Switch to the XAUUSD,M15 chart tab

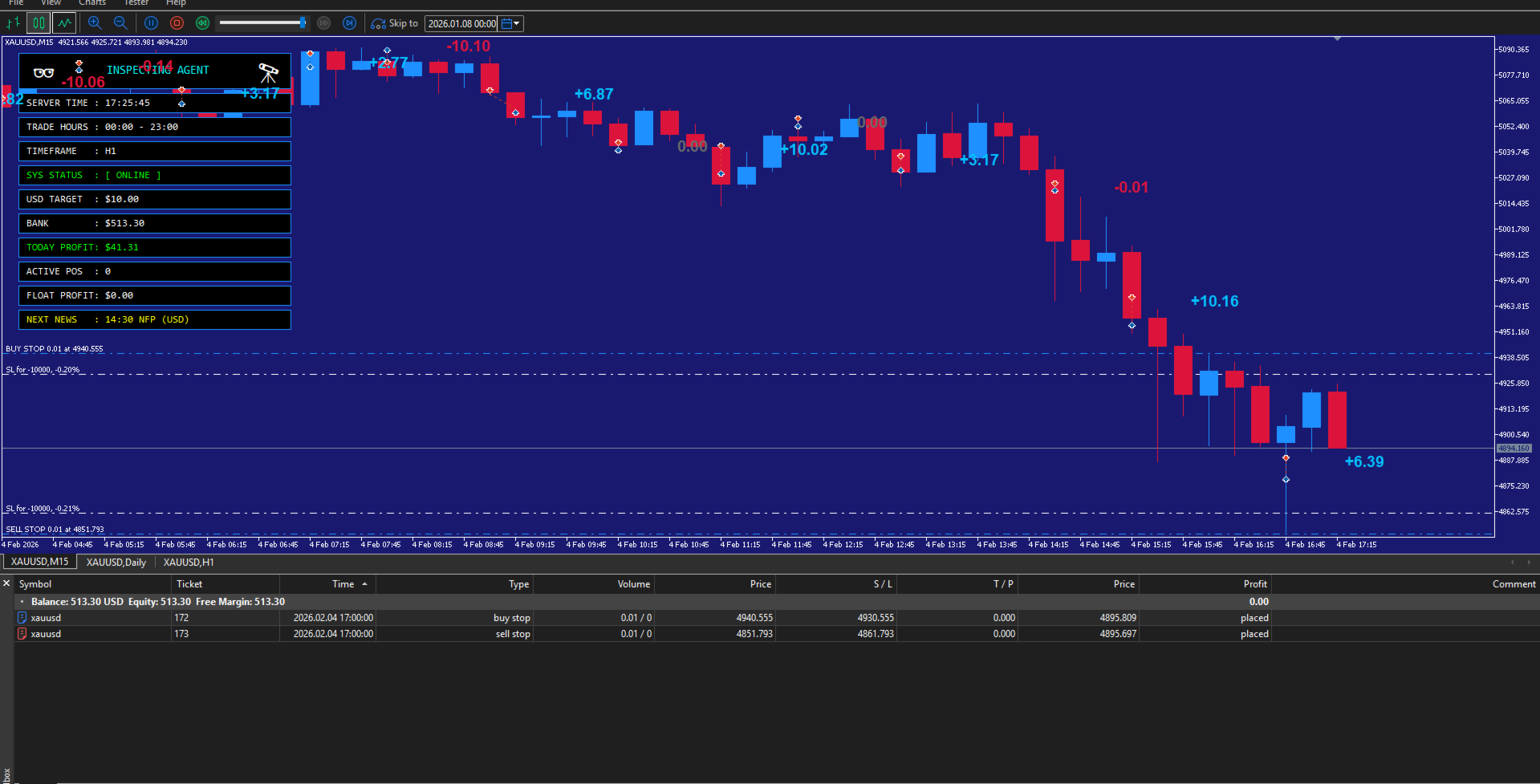click(x=39, y=562)
